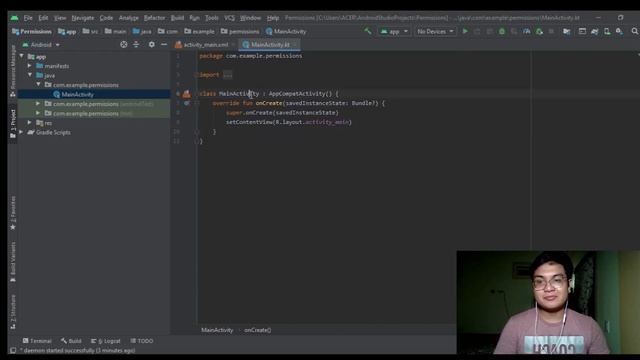Click the Profile app icon
Image resolution: width=640 pixels, height=360 pixels.
point(527,31)
